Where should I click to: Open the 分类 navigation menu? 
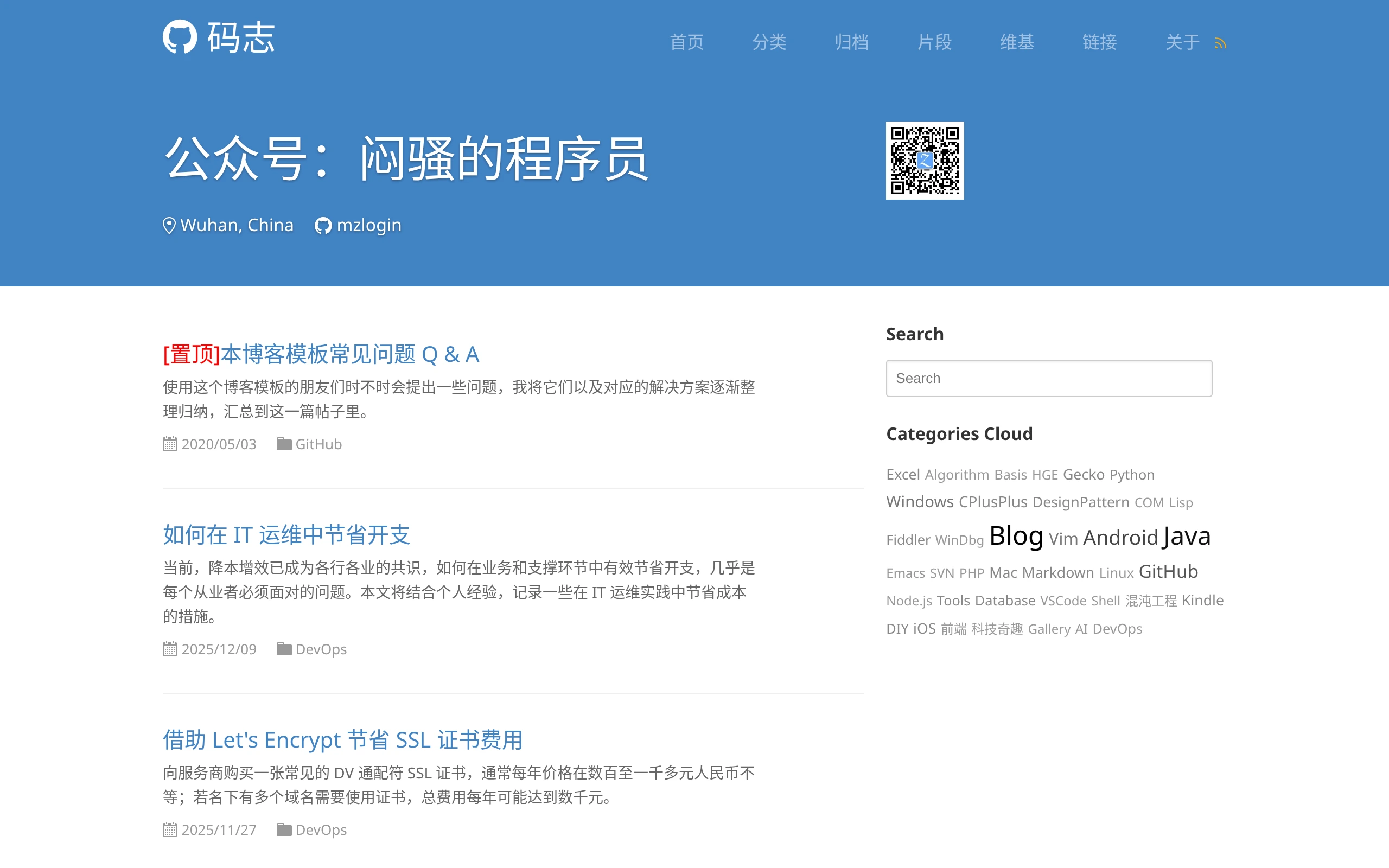[769, 42]
